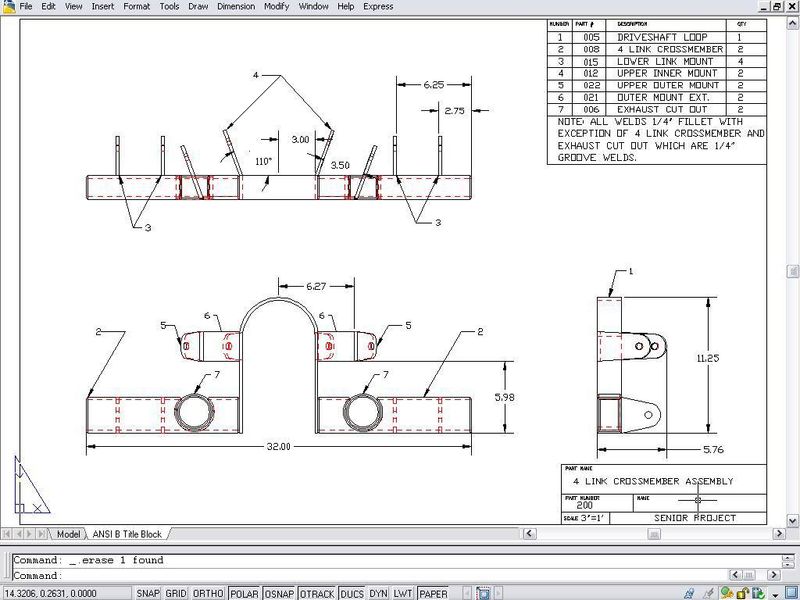Toggle LWT lineweight display button
Image resolution: width=800 pixels, height=600 pixels.
point(403,593)
